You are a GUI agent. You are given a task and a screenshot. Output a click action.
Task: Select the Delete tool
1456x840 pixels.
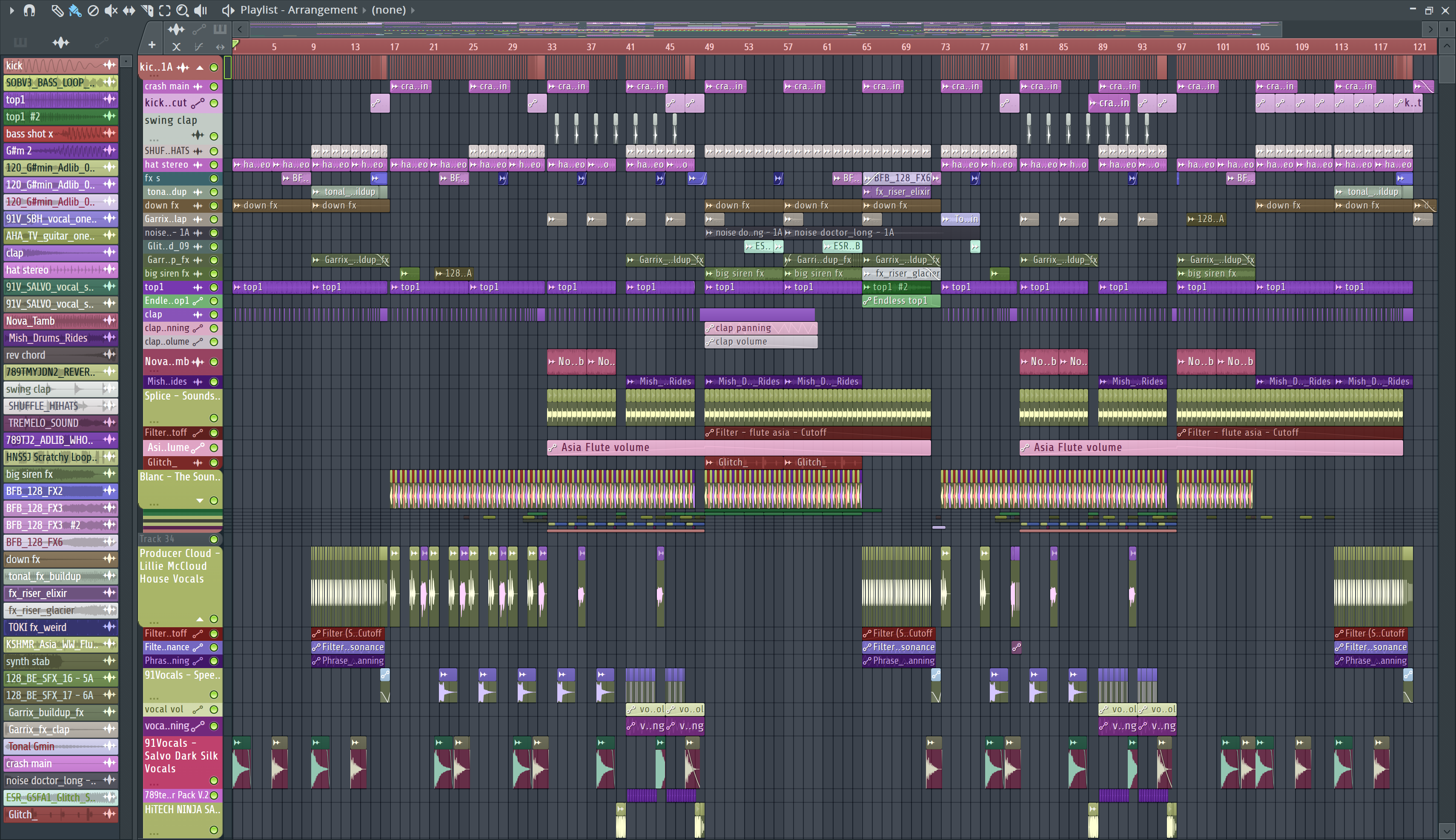tap(93, 10)
